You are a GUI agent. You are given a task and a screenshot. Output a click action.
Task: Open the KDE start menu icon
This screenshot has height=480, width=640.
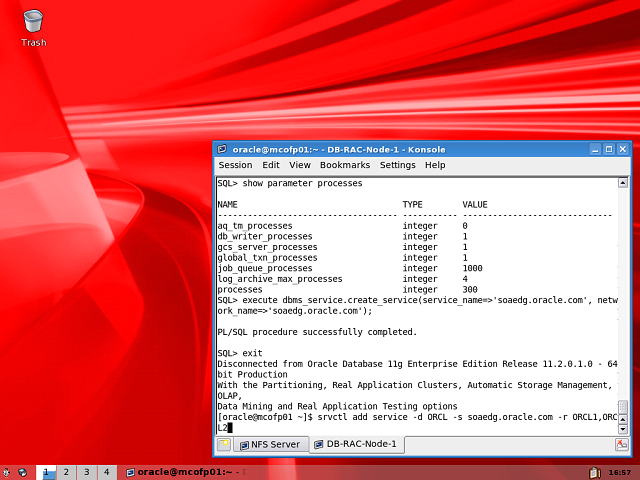click(7, 472)
